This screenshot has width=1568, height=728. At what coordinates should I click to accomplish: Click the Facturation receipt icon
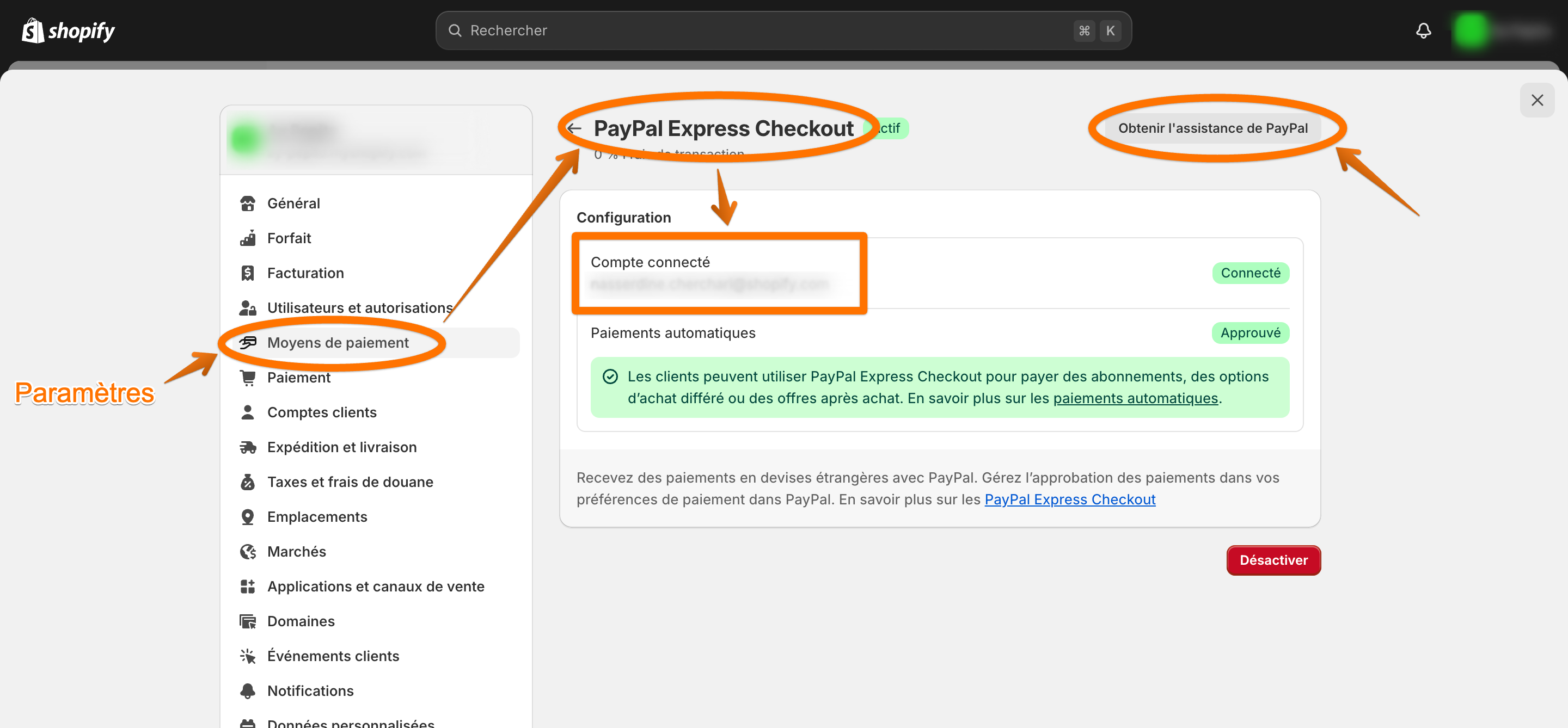click(x=248, y=273)
